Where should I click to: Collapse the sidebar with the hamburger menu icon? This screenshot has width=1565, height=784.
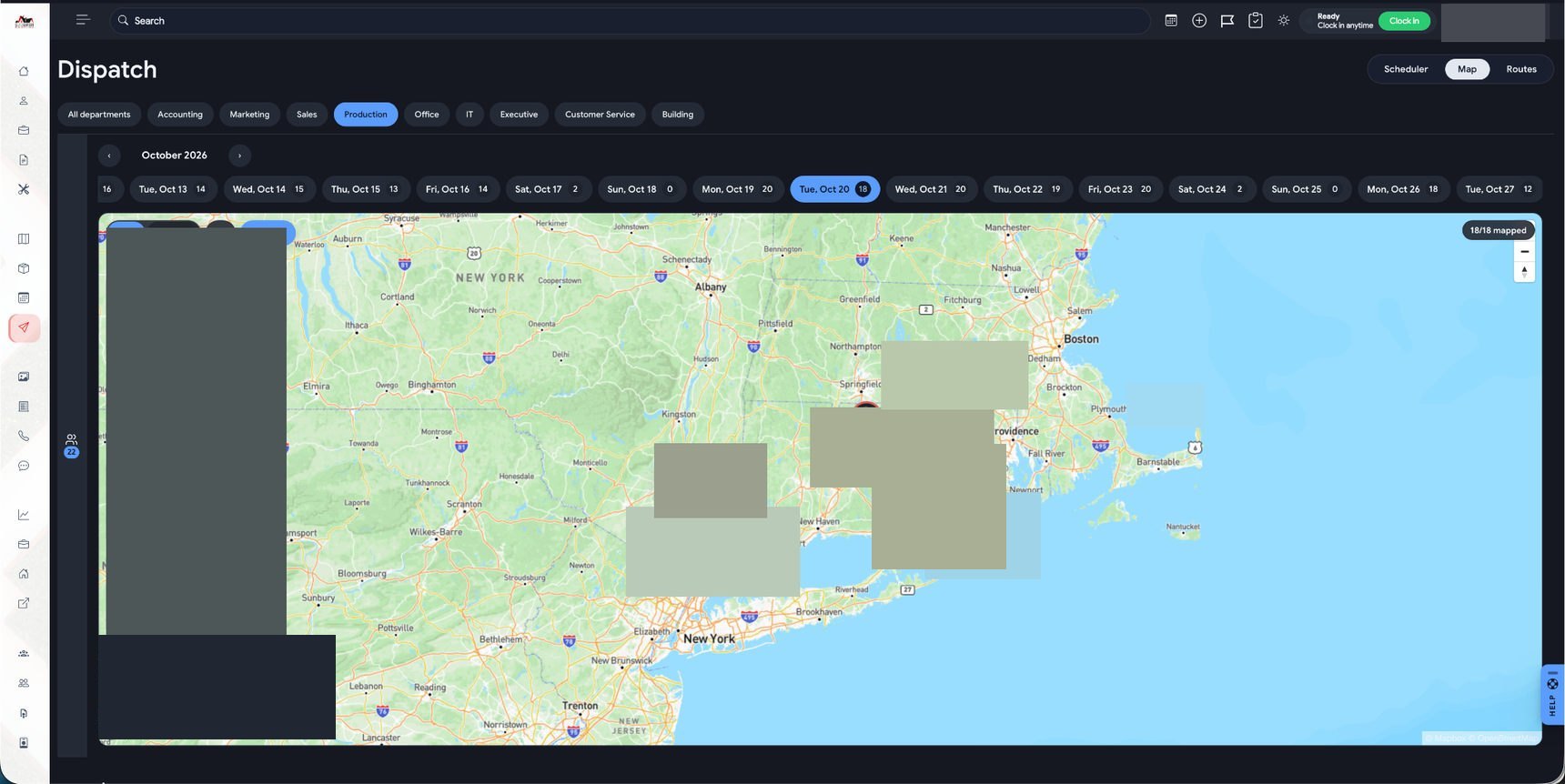tap(83, 20)
